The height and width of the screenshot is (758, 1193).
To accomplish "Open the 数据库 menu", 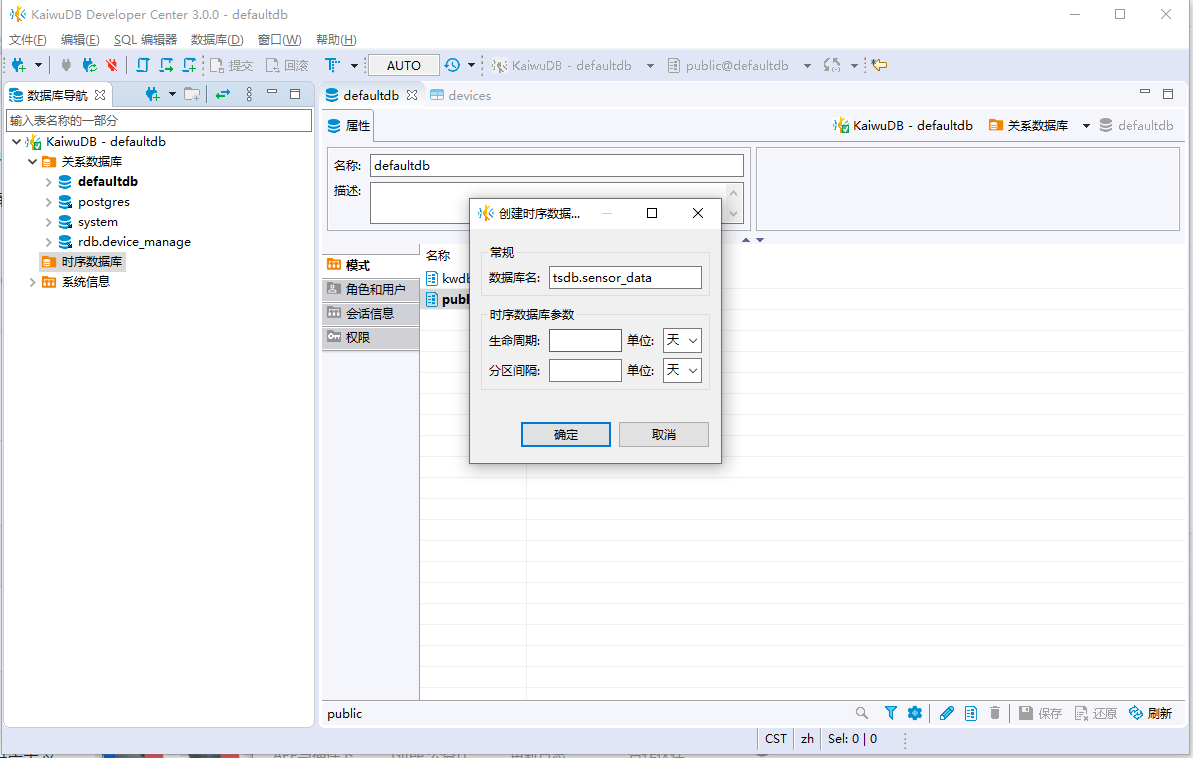I will (217, 40).
